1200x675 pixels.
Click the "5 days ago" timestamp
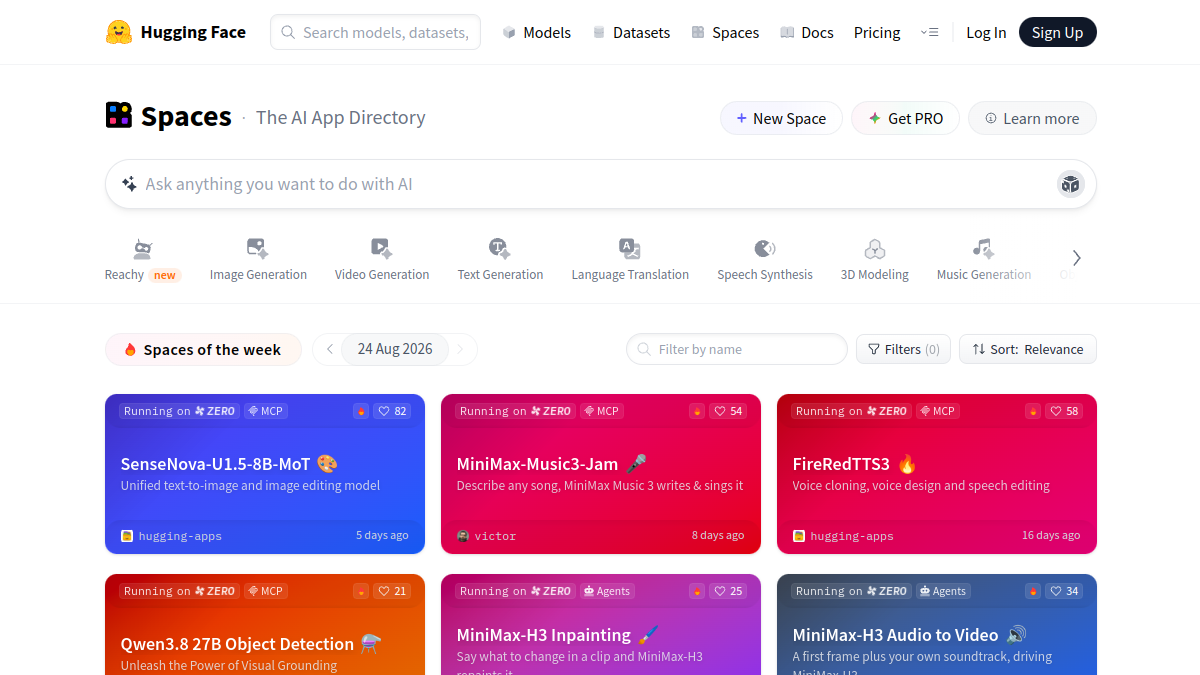(x=382, y=535)
